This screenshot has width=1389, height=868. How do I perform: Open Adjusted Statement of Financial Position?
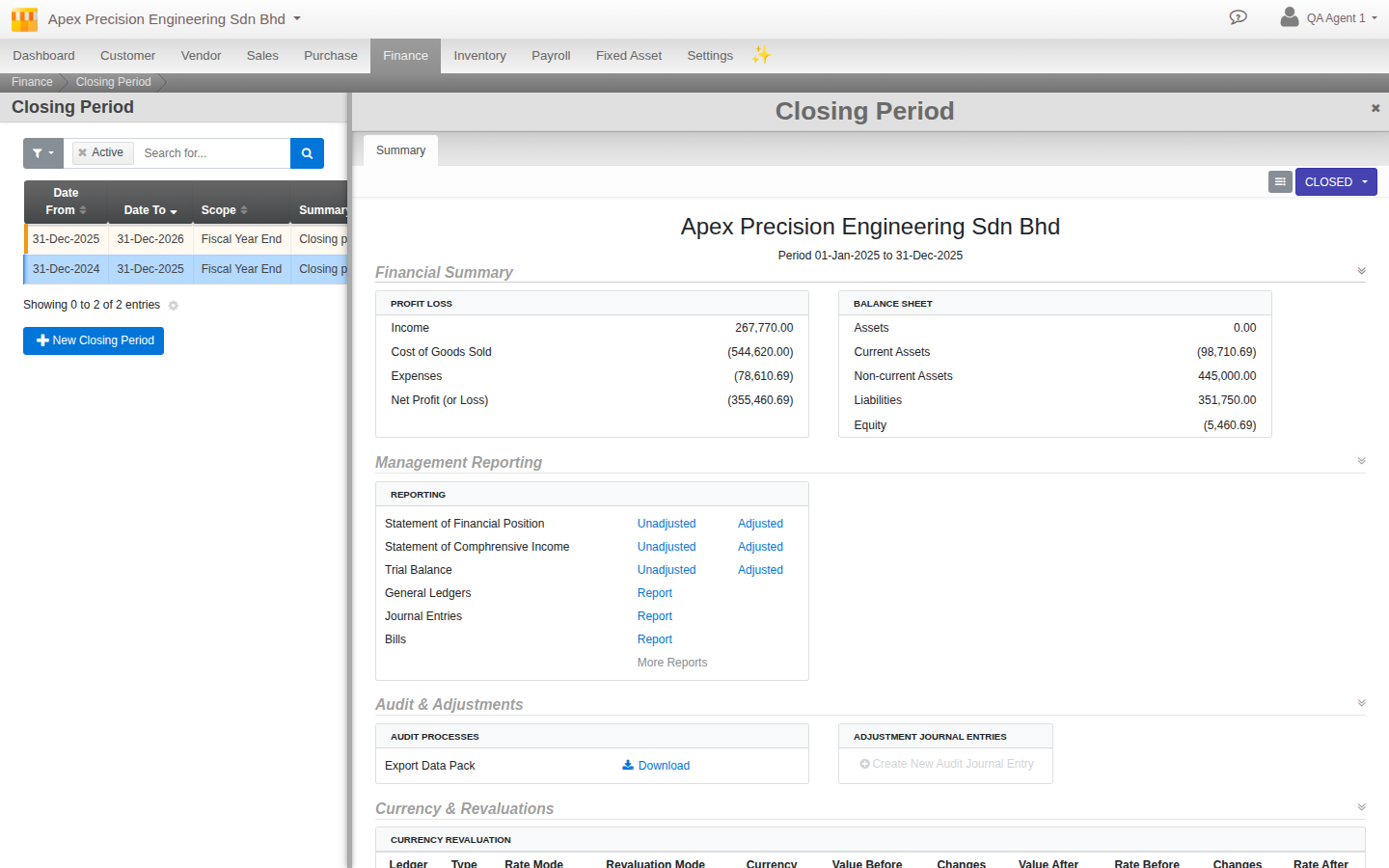pos(760,524)
